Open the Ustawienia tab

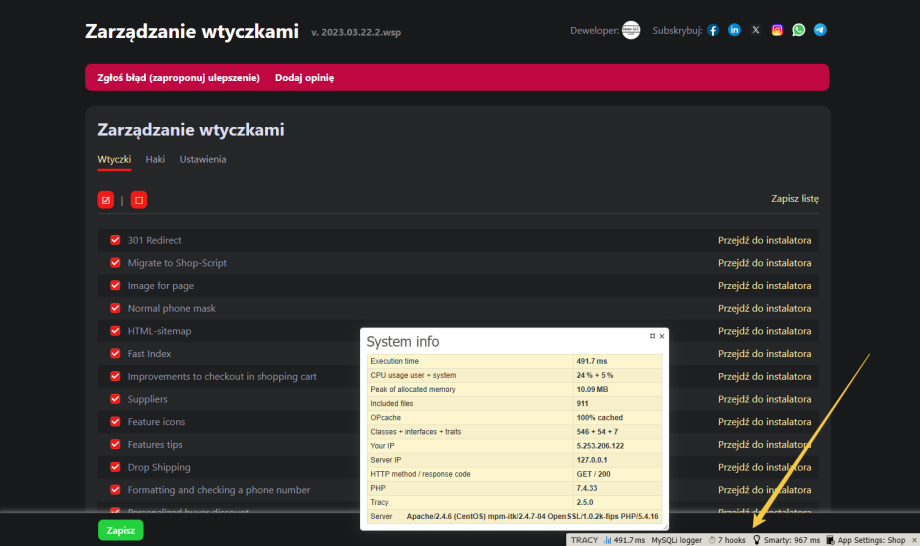pos(202,159)
